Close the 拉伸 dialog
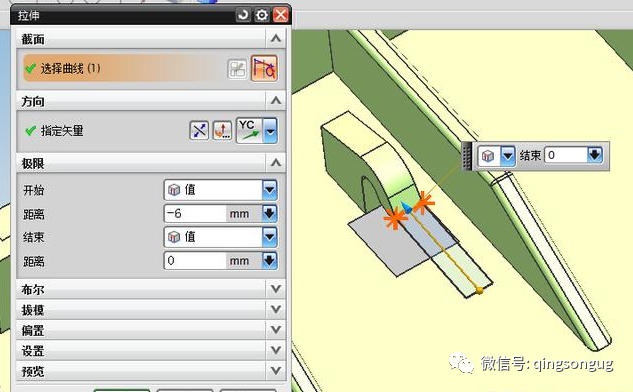633x392 pixels. click(281, 15)
